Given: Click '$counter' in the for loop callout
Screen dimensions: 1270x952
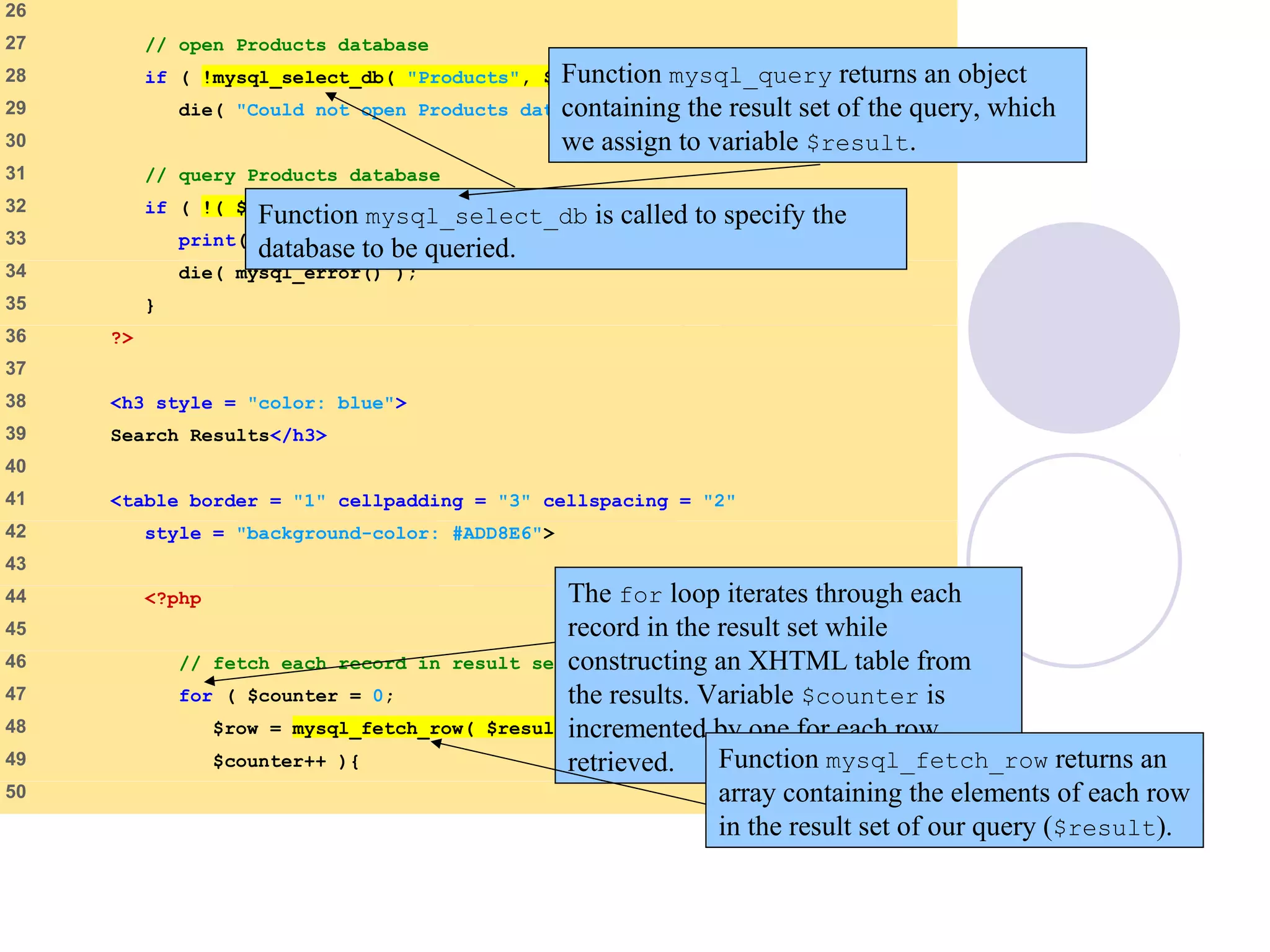Looking at the screenshot, I should pyautogui.click(x=859, y=696).
